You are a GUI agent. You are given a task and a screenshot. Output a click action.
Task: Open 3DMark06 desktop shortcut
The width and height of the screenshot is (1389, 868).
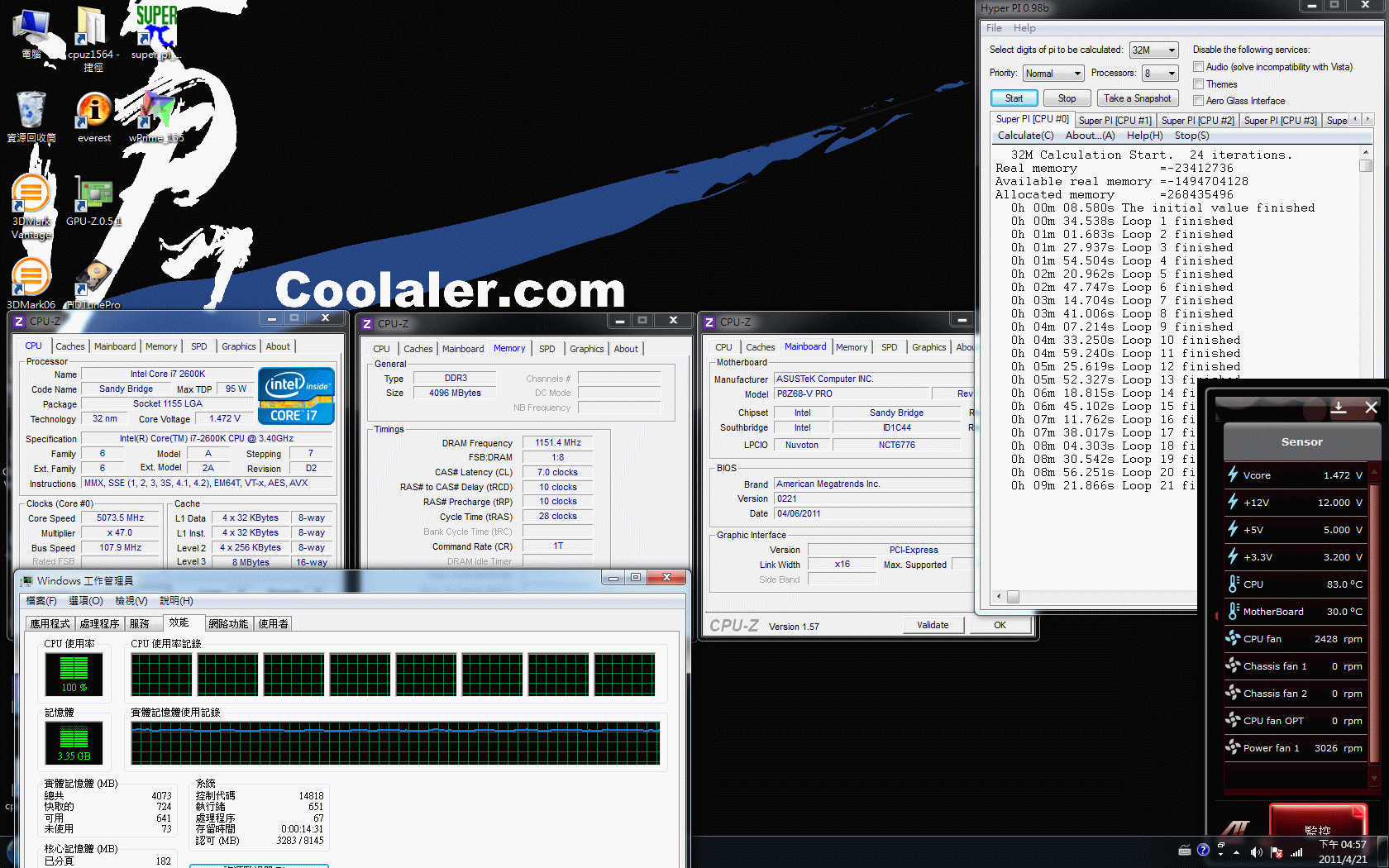point(31,283)
